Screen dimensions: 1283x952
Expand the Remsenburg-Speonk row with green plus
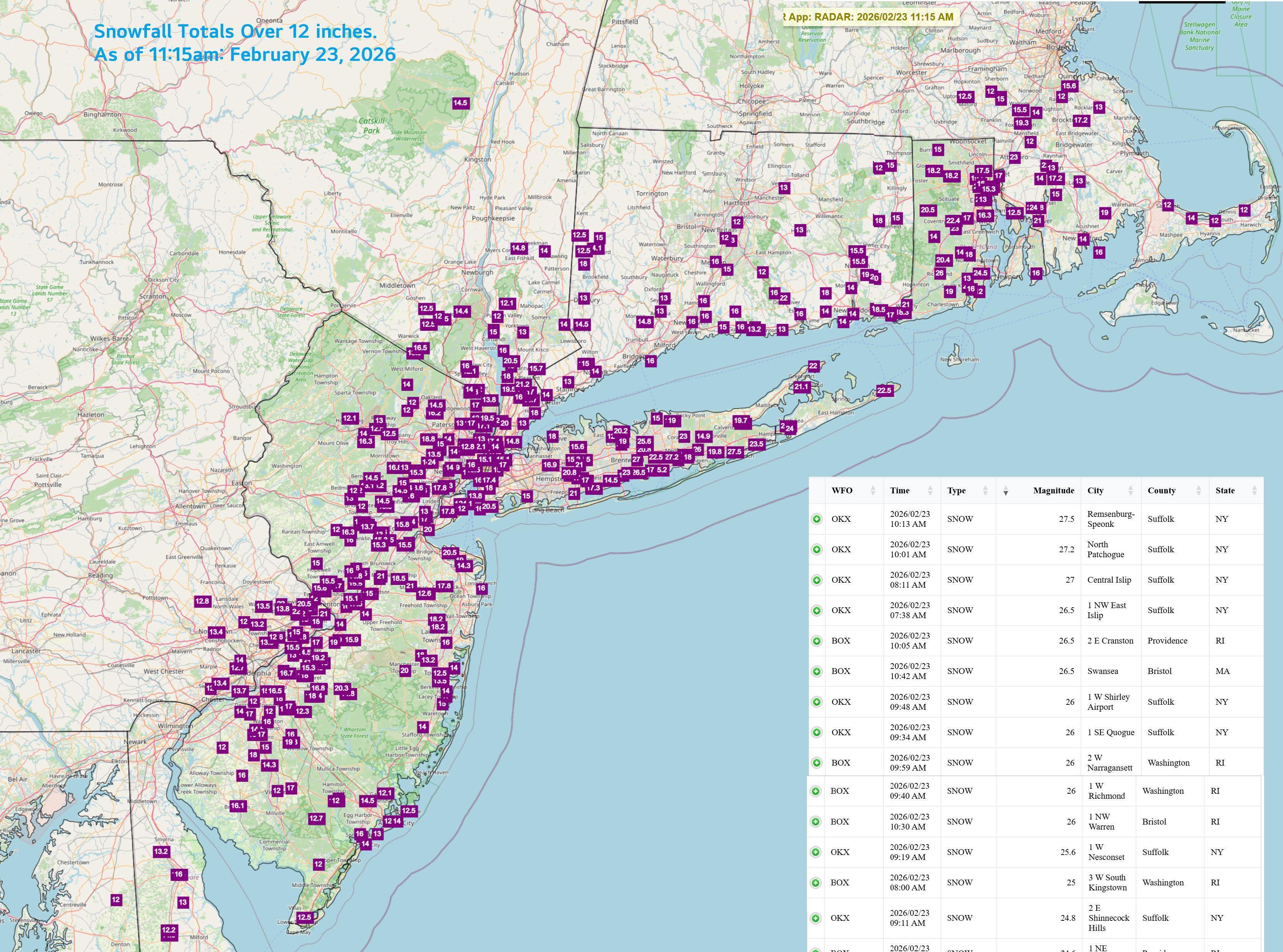pos(817,519)
